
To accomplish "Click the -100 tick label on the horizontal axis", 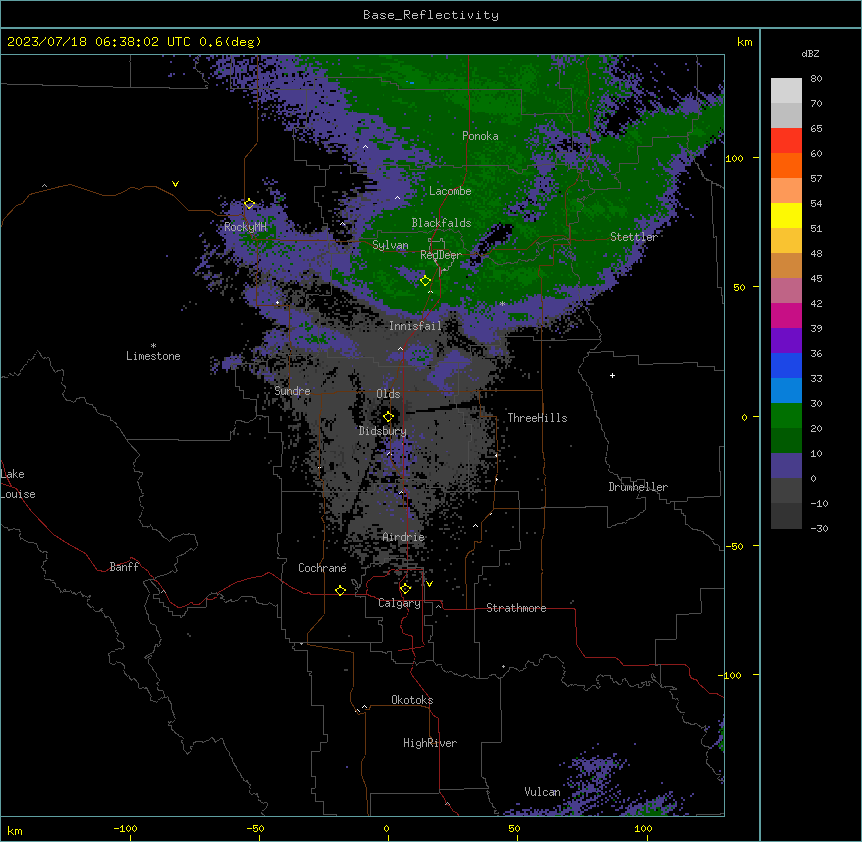I will click(x=125, y=828).
